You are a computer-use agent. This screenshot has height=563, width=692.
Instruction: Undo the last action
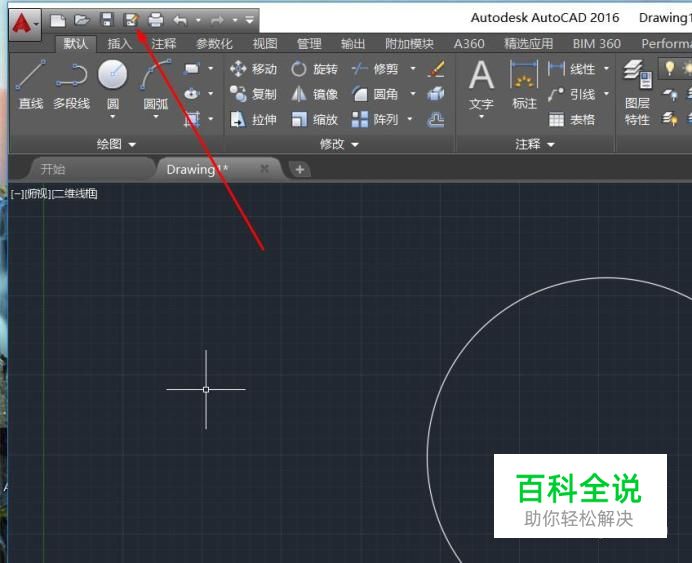coord(180,20)
